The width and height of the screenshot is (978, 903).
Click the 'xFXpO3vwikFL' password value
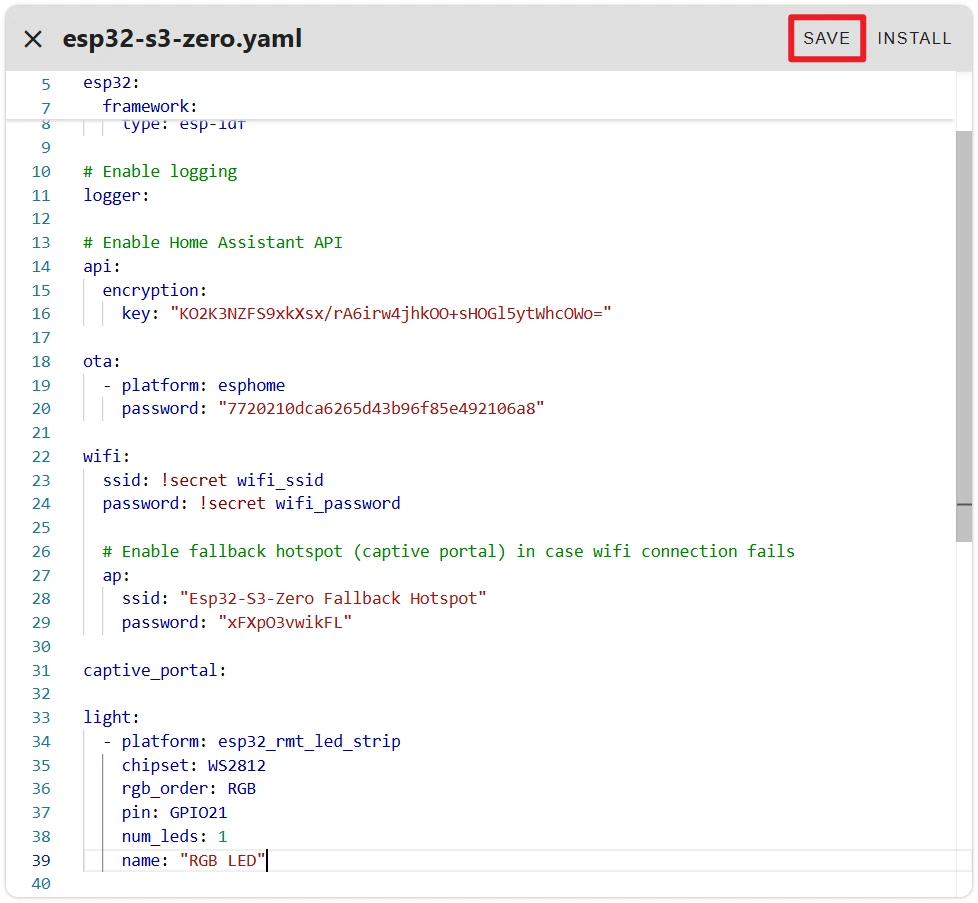(285, 622)
